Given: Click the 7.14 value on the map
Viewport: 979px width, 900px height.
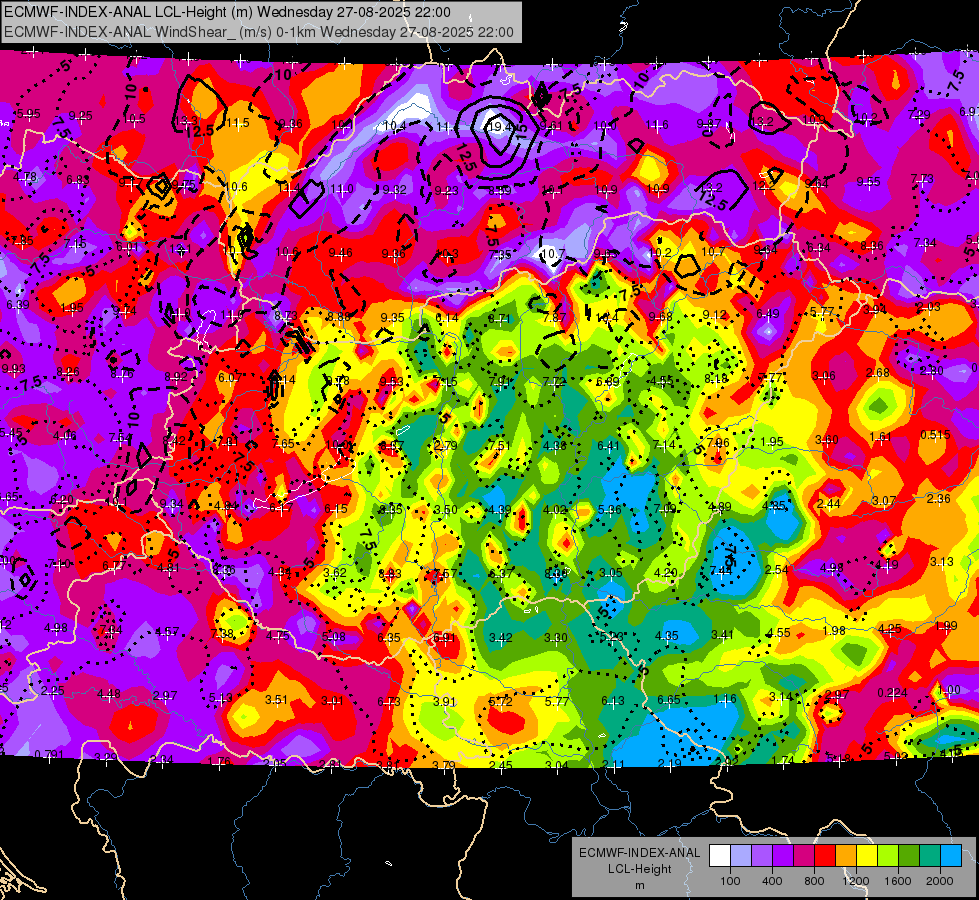Looking at the screenshot, I should point(664,444).
